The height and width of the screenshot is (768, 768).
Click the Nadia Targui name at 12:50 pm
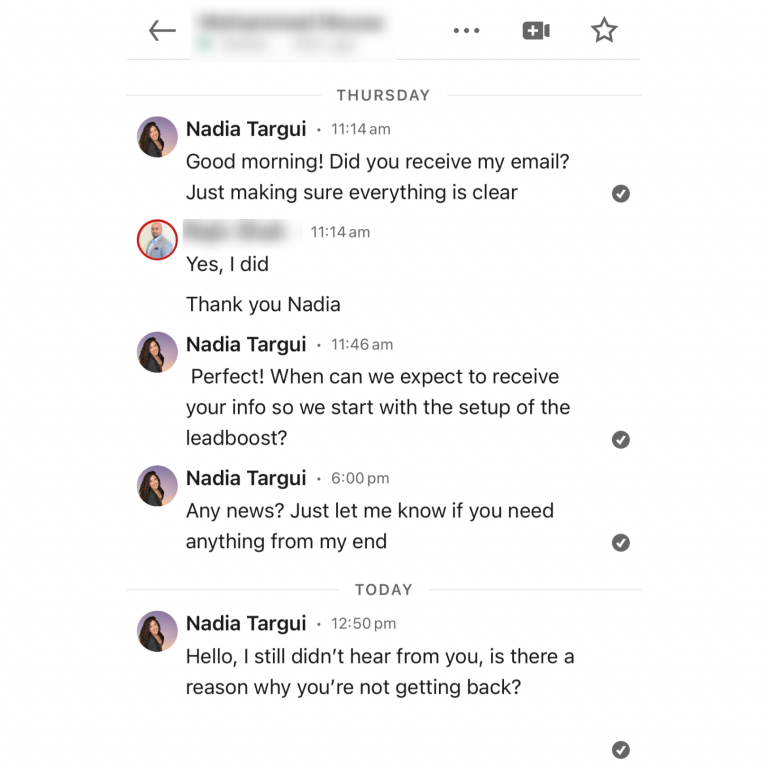coord(246,623)
